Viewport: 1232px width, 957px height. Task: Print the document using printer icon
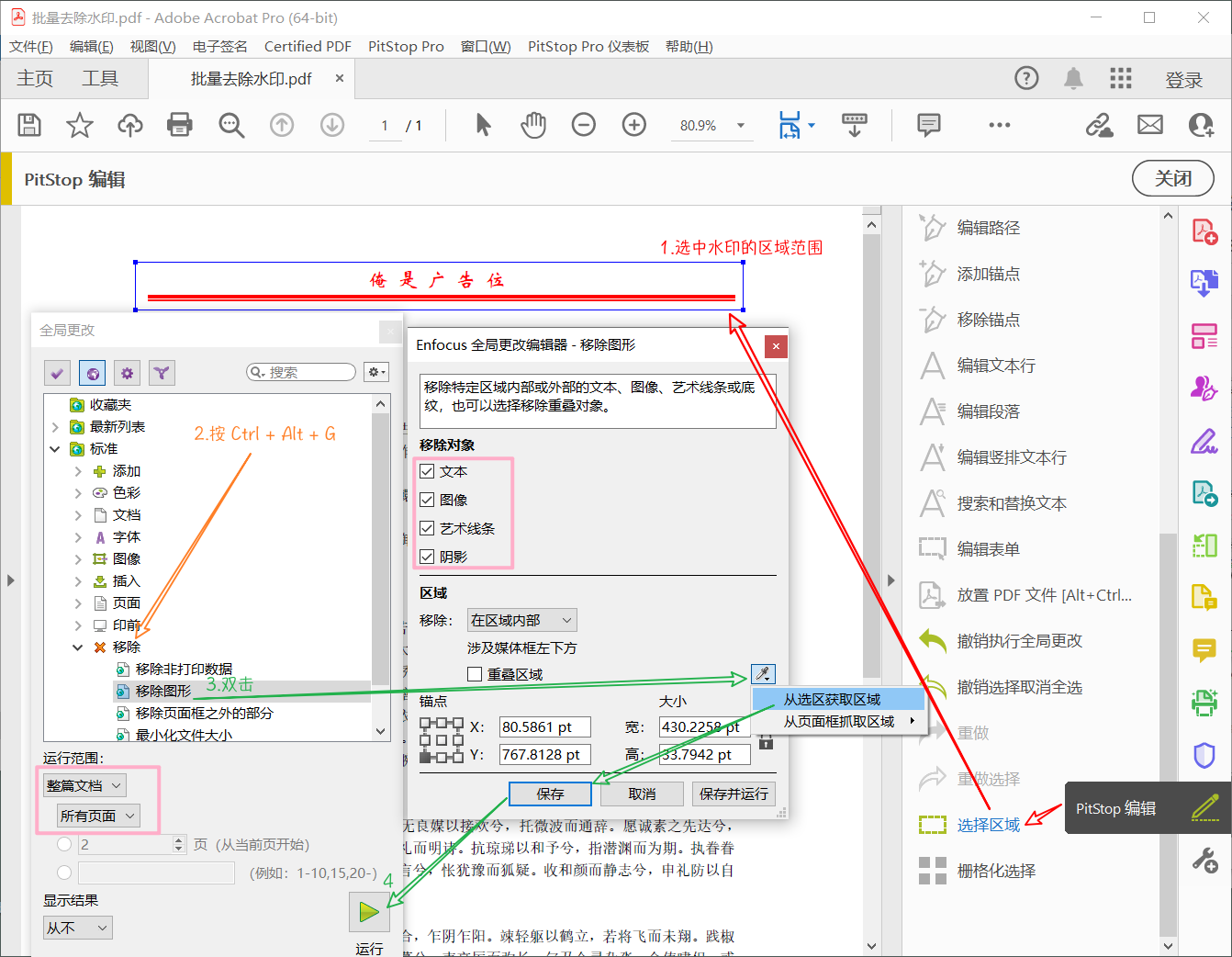(x=180, y=125)
